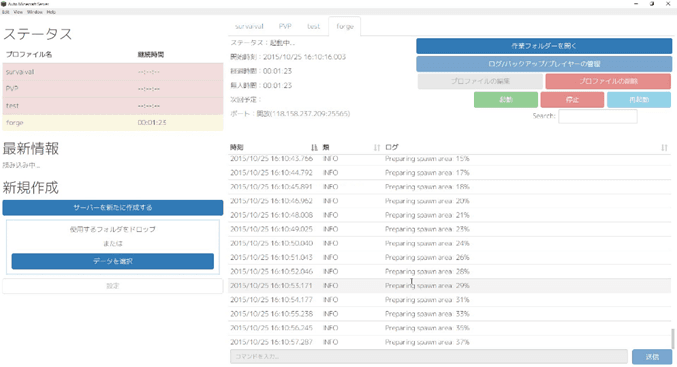Click ステータス：起動中 status text
This screenshot has height=367, width=677.
point(263,43)
